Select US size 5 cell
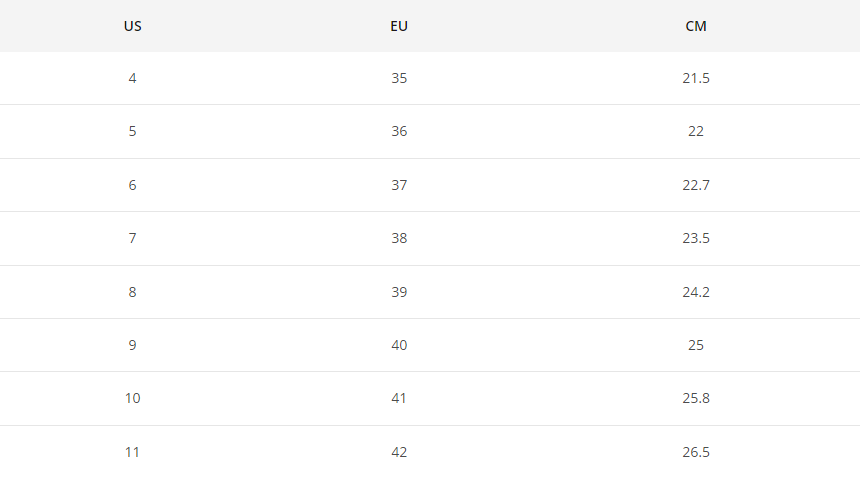This screenshot has width=862, height=478. [133, 131]
